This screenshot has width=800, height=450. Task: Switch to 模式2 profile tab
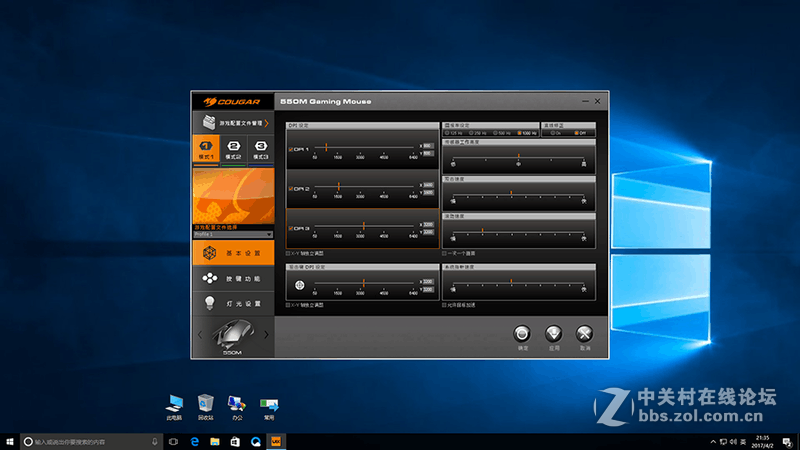[232, 150]
